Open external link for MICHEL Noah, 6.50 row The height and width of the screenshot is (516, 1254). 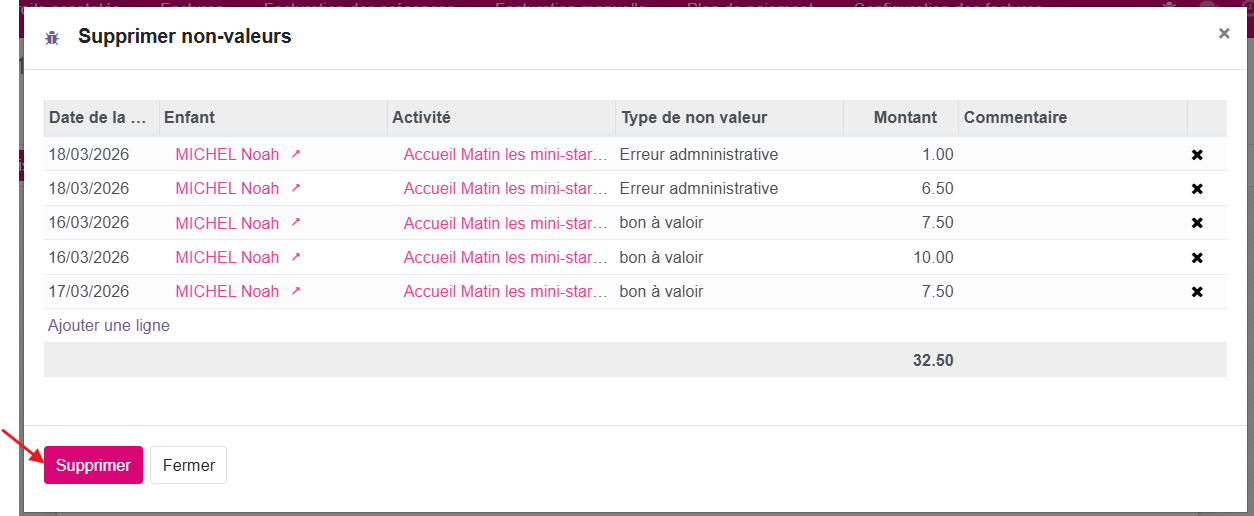[295, 188]
